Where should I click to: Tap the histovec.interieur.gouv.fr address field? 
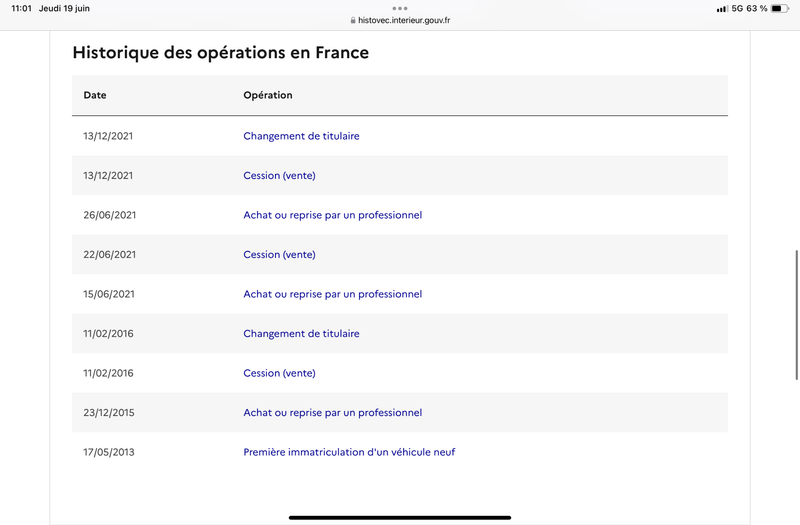point(400,20)
